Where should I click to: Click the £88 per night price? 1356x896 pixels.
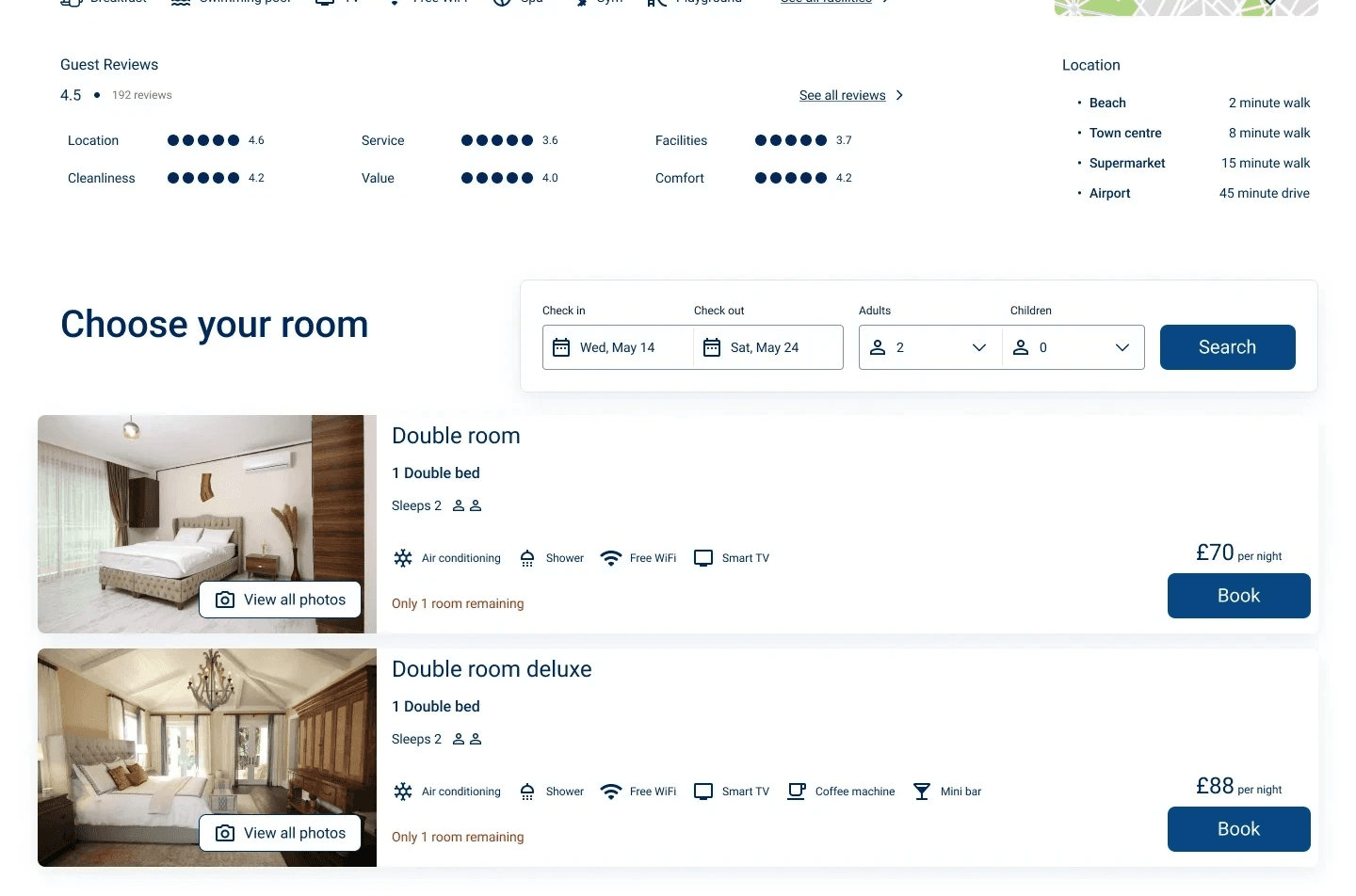[x=1239, y=786]
